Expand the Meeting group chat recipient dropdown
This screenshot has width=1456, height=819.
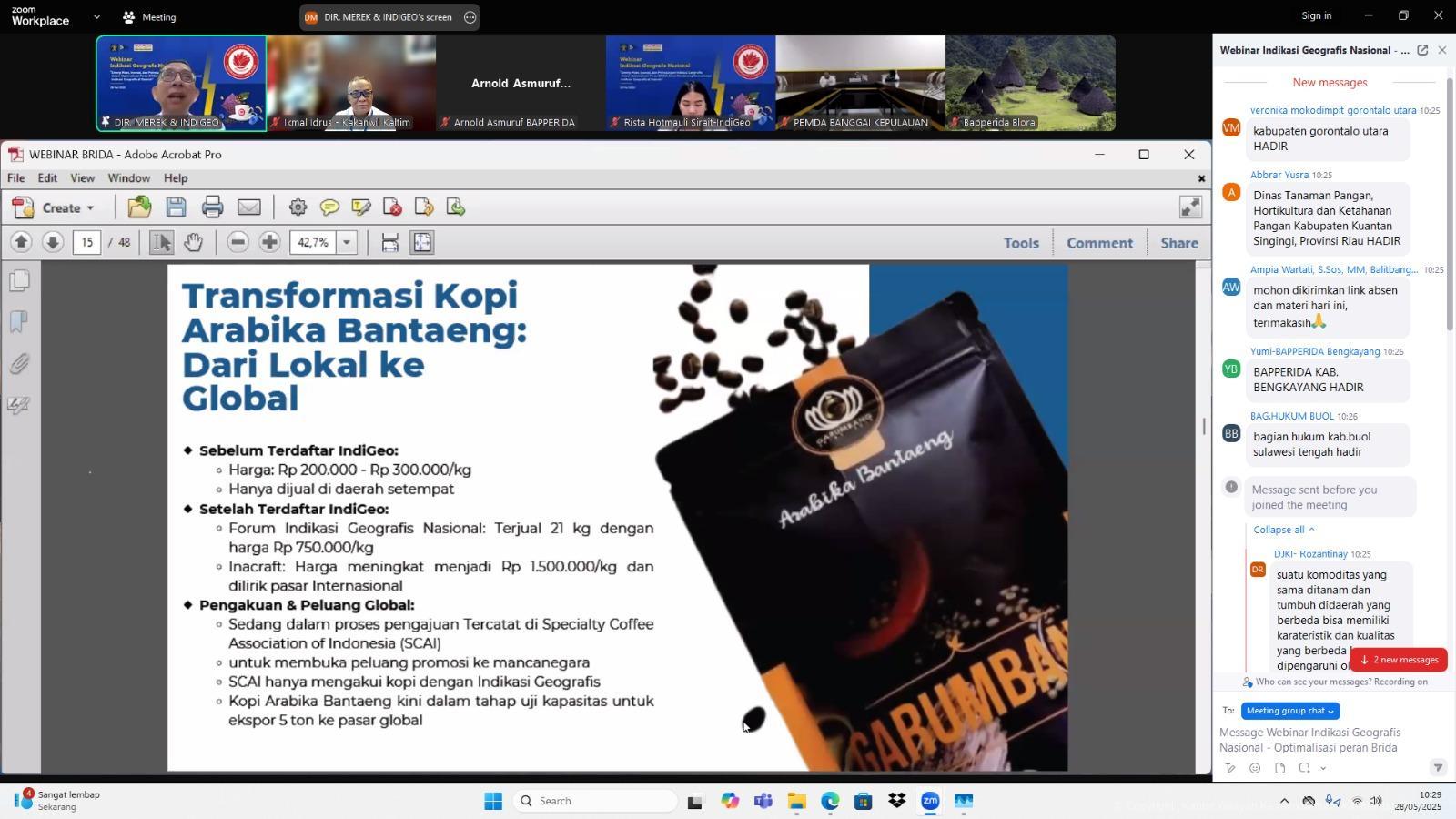(x=1289, y=711)
